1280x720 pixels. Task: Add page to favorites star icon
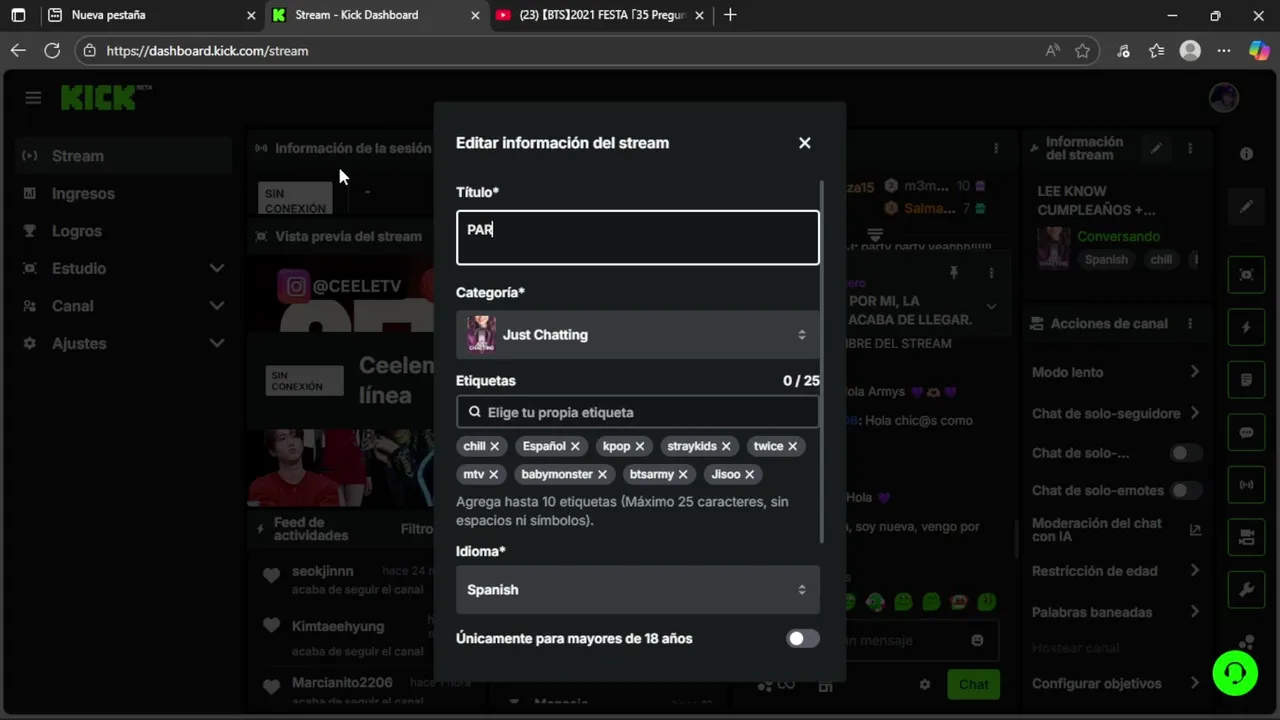[1082, 51]
